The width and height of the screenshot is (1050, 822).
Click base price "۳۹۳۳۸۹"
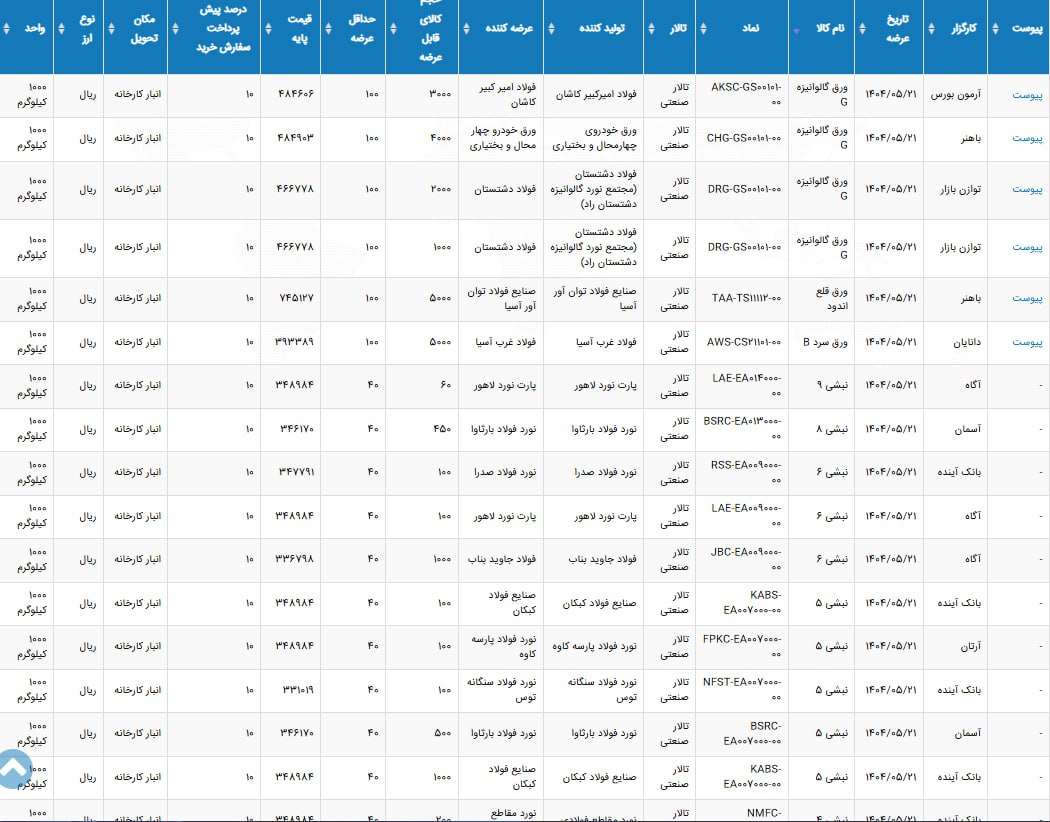pos(294,342)
